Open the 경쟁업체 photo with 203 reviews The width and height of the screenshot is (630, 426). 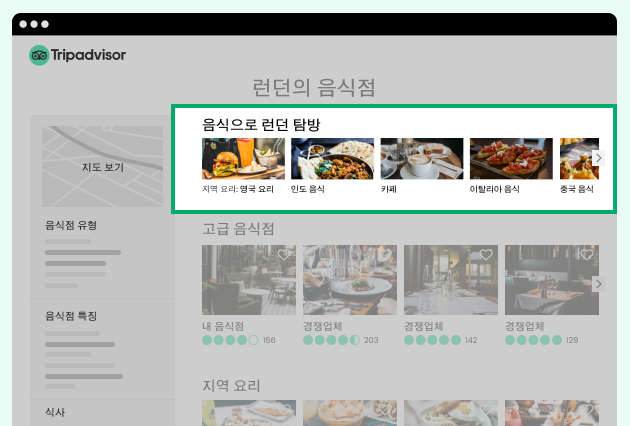pos(350,280)
